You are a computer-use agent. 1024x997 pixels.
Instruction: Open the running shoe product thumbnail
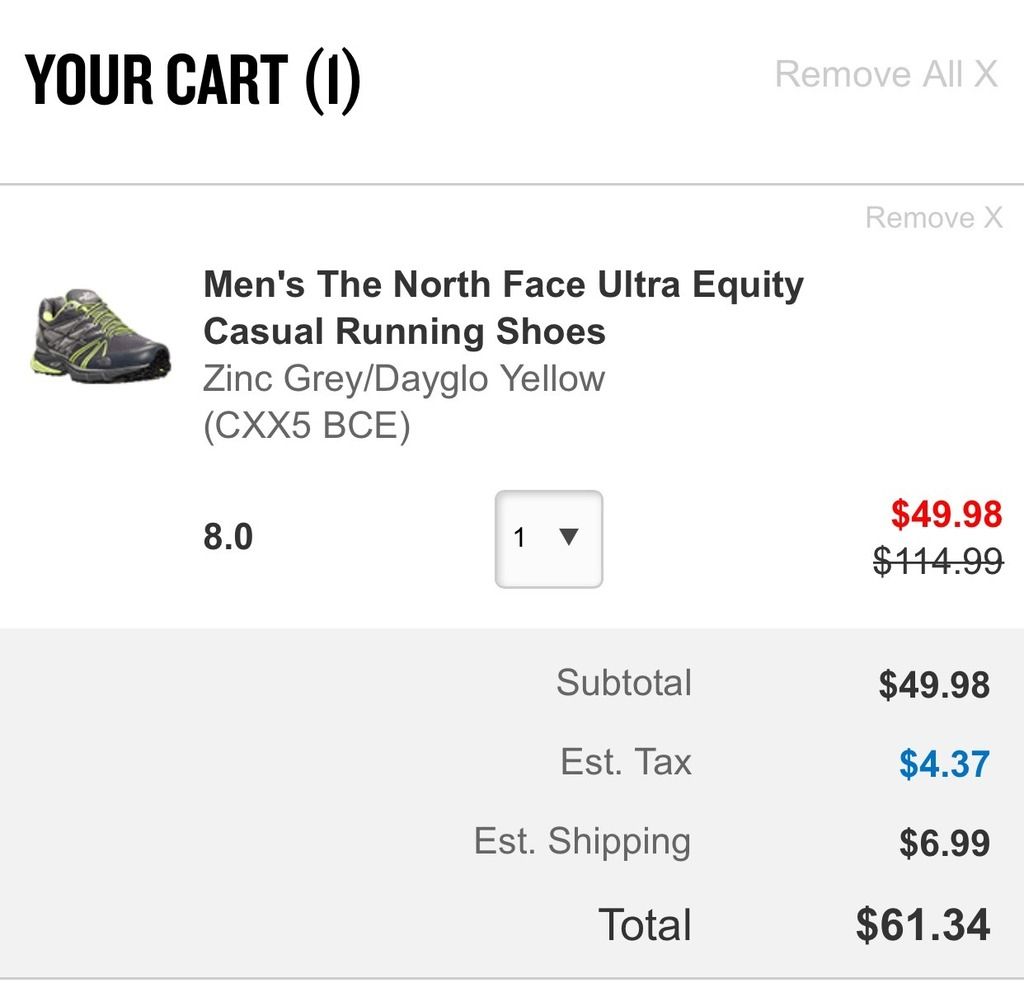coord(101,335)
